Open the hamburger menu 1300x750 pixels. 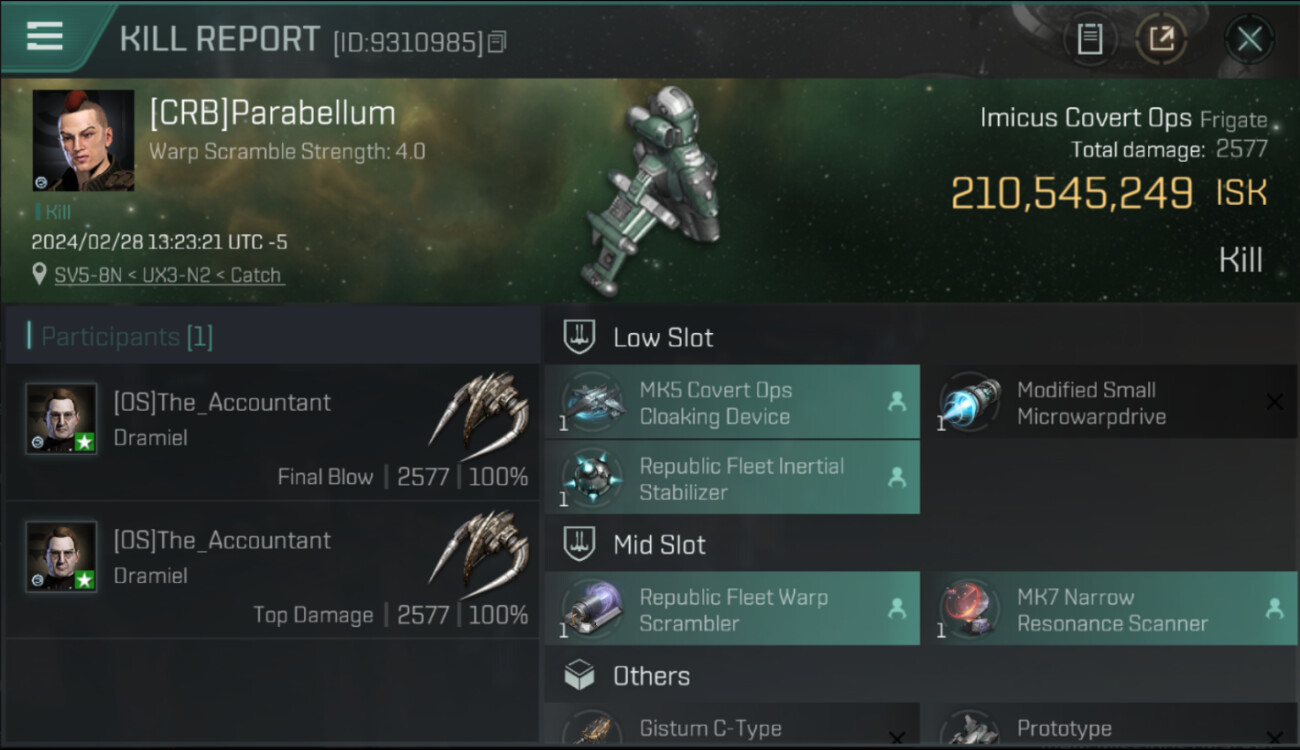[x=45, y=37]
